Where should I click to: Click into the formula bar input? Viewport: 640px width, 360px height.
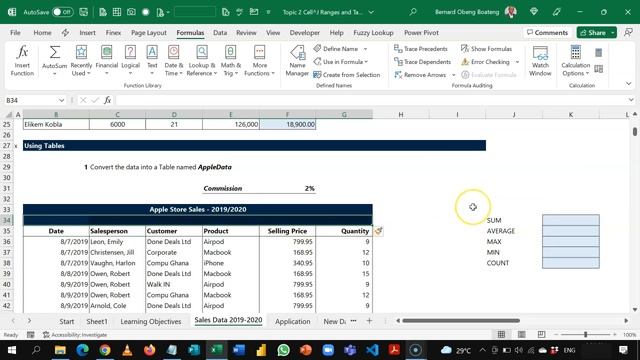(x=371, y=100)
